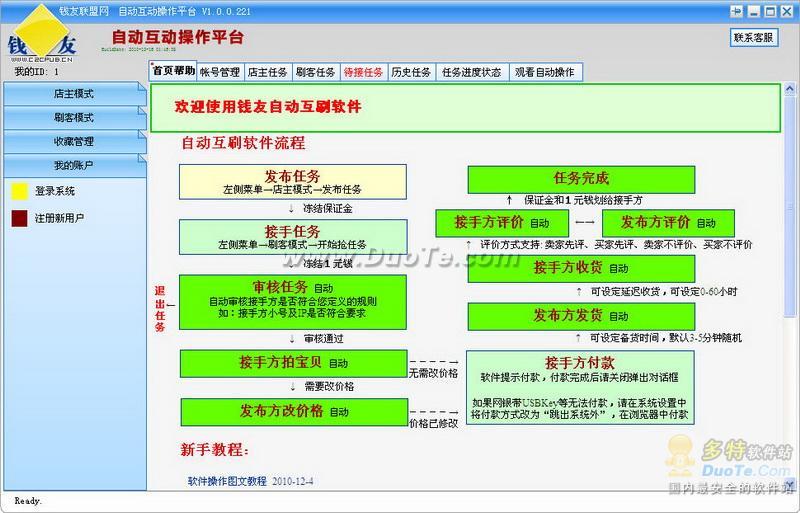The height and width of the screenshot is (513, 800).
Task: Click the 自动互动操作平台 red title
Action: point(178,37)
